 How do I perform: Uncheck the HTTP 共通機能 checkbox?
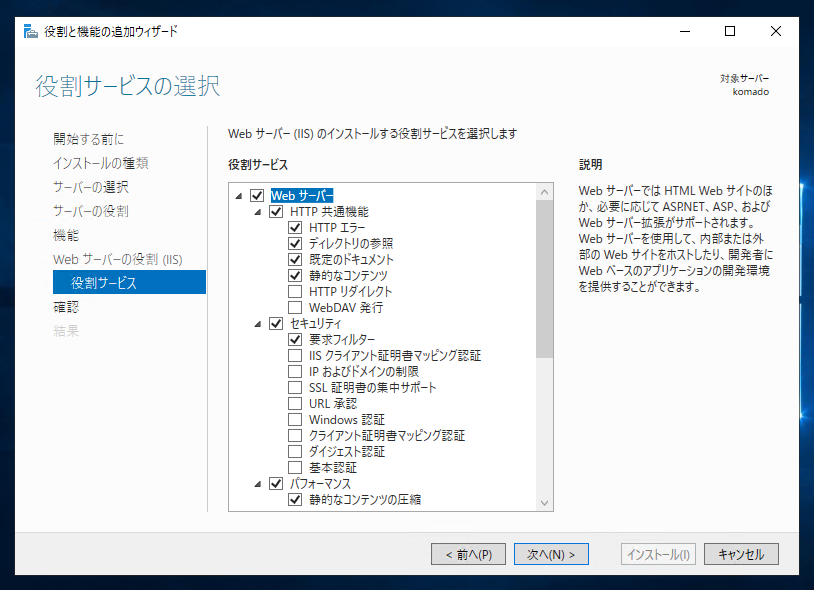276,211
